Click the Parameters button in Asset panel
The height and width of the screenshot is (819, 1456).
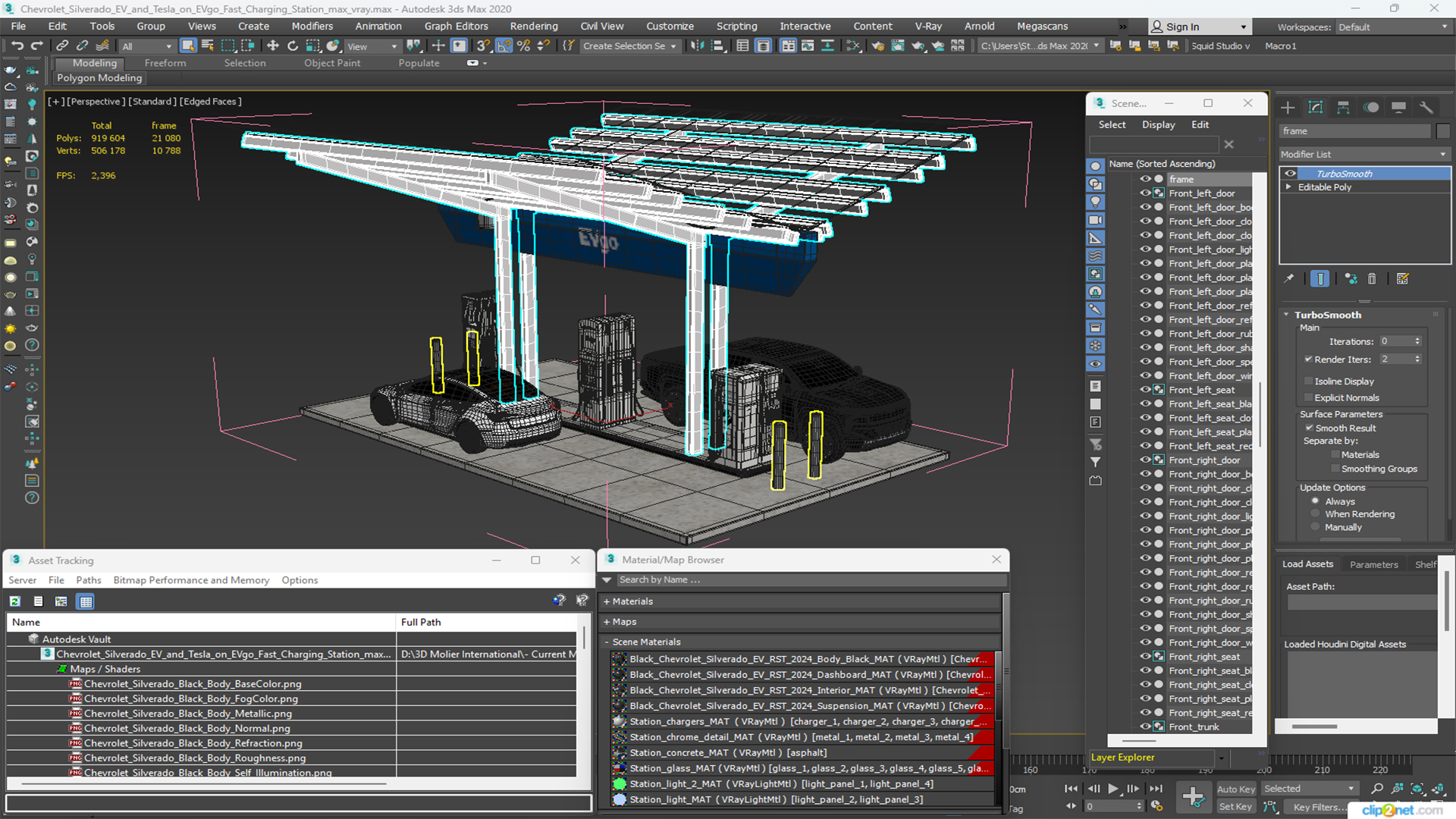(x=1375, y=564)
